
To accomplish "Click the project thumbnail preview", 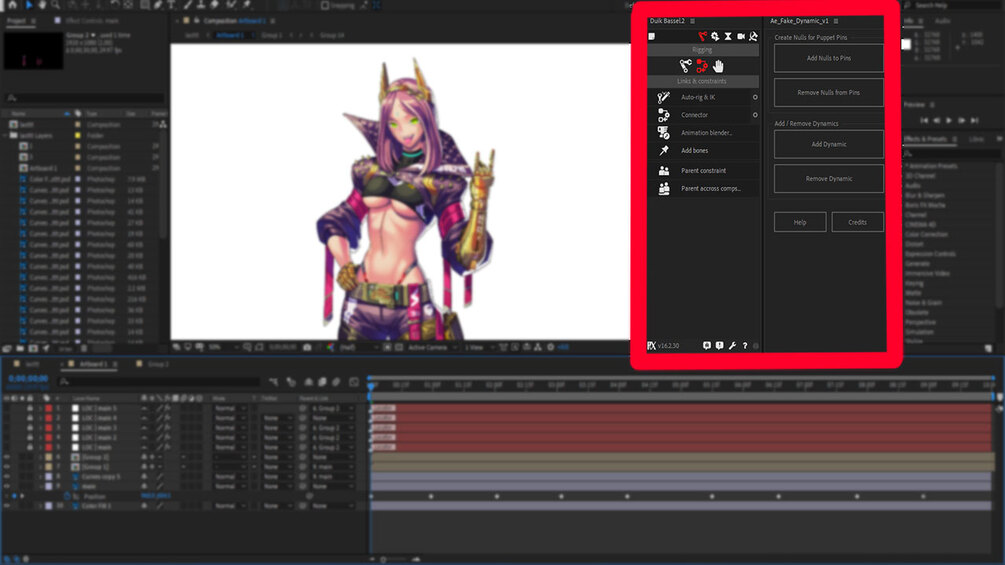I will point(33,50).
